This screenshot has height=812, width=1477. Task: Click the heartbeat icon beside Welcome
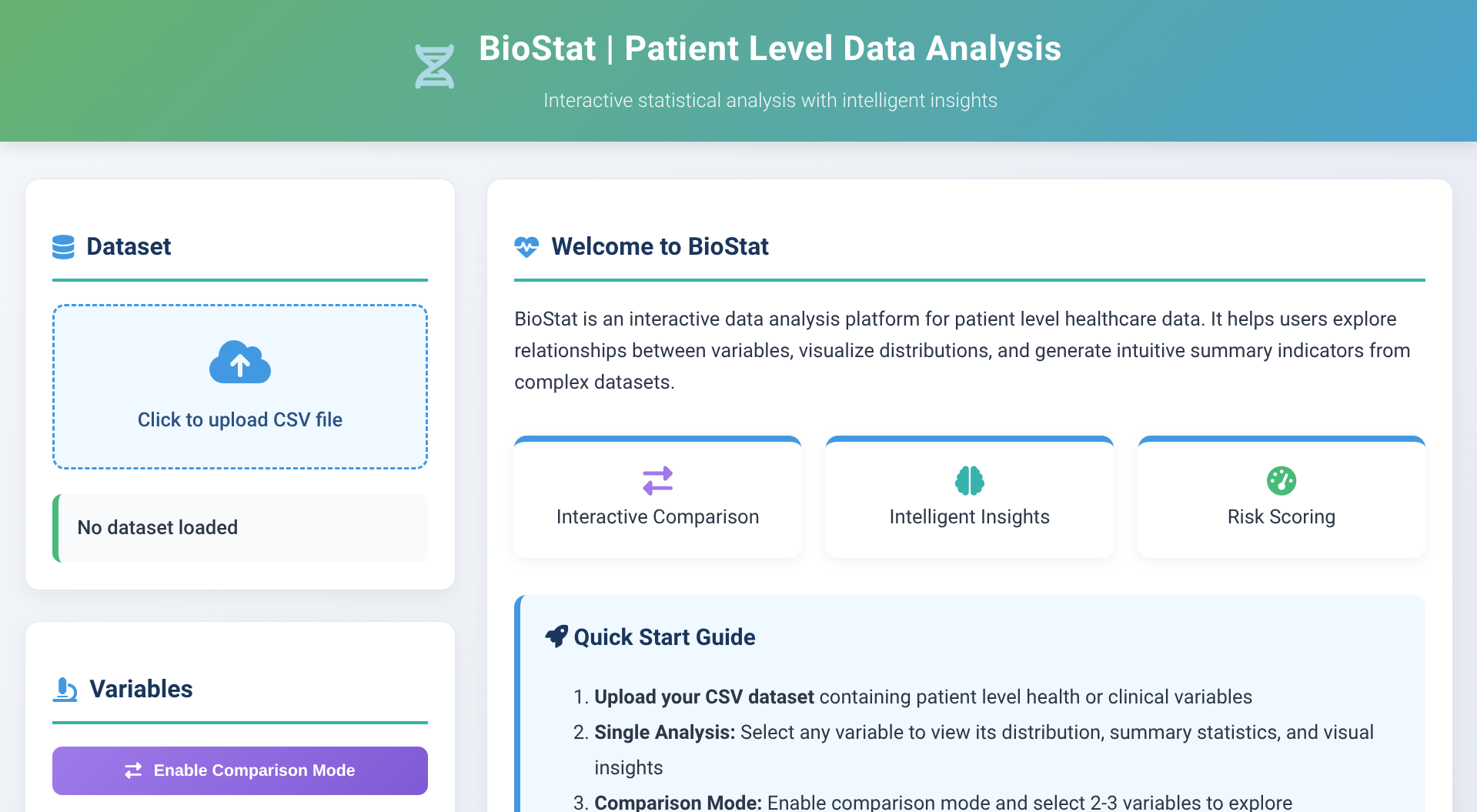pos(526,247)
